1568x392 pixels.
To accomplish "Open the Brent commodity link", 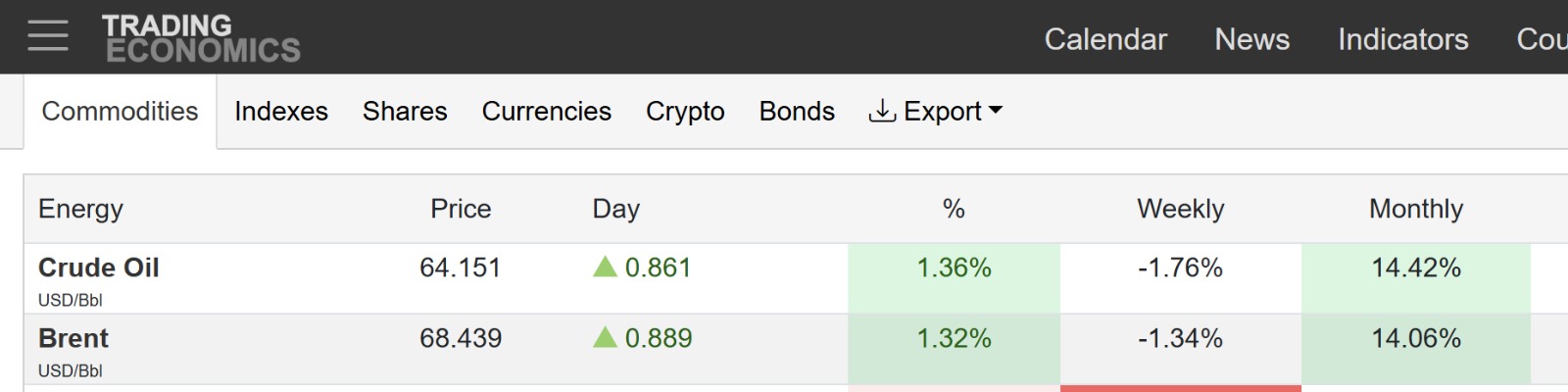I will [73, 338].
